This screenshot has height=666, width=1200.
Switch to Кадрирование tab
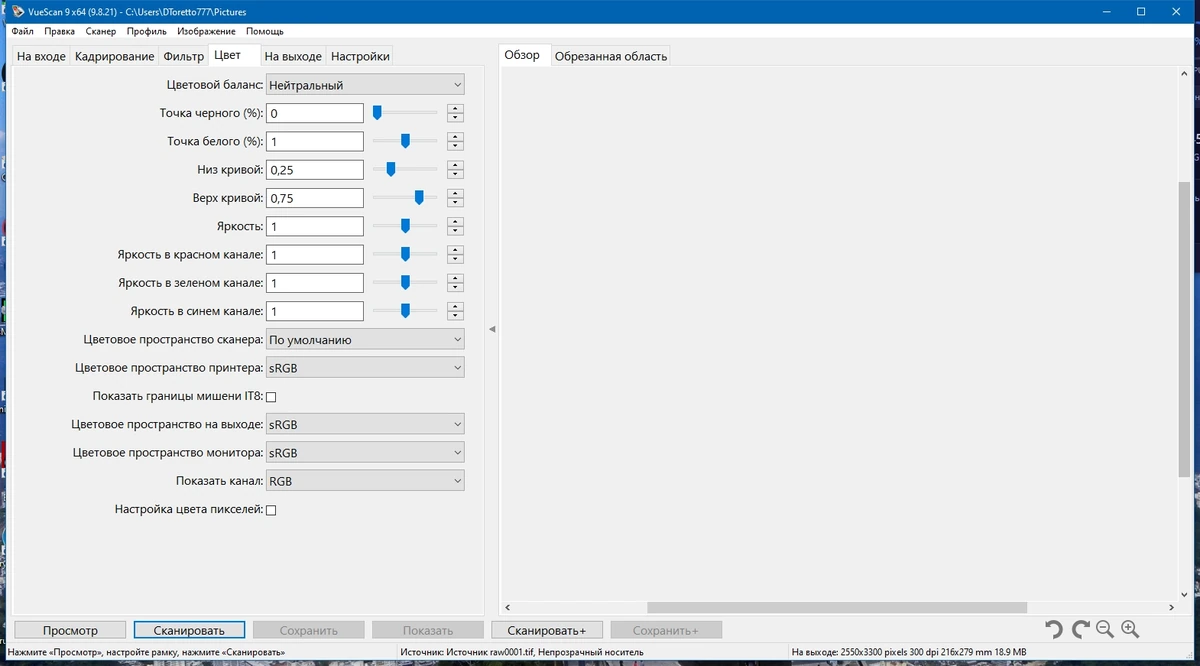[114, 57]
